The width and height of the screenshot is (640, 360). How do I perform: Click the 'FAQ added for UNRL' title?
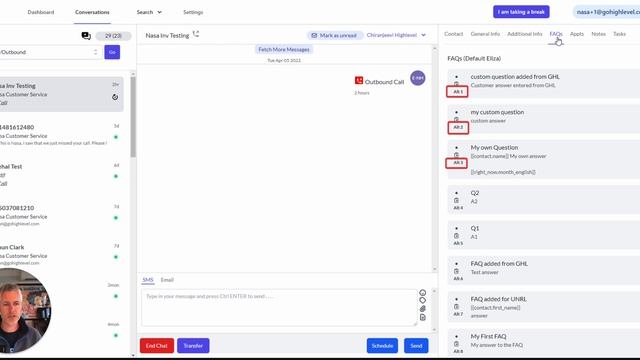(498, 299)
